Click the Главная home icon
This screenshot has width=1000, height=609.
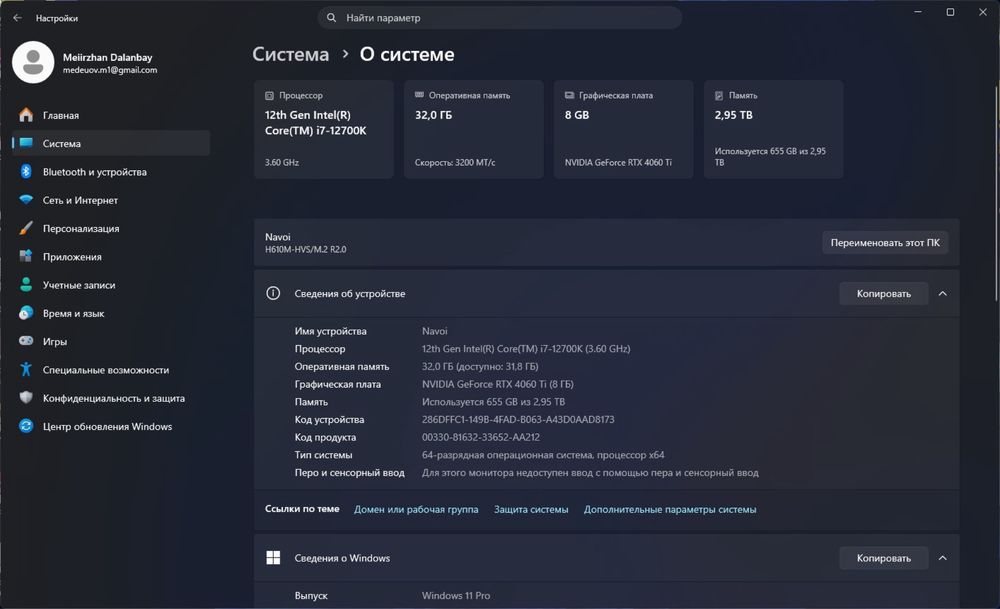(26, 115)
